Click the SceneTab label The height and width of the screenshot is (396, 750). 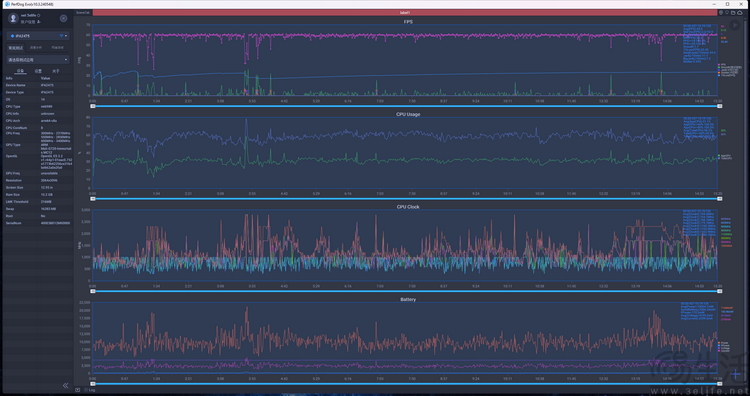tap(83, 13)
